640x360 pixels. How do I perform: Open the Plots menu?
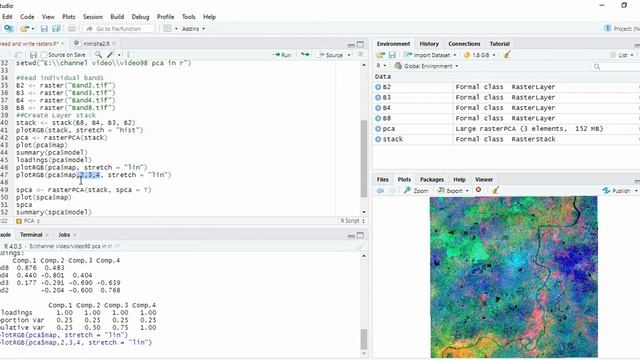pyautogui.click(x=69, y=17)
